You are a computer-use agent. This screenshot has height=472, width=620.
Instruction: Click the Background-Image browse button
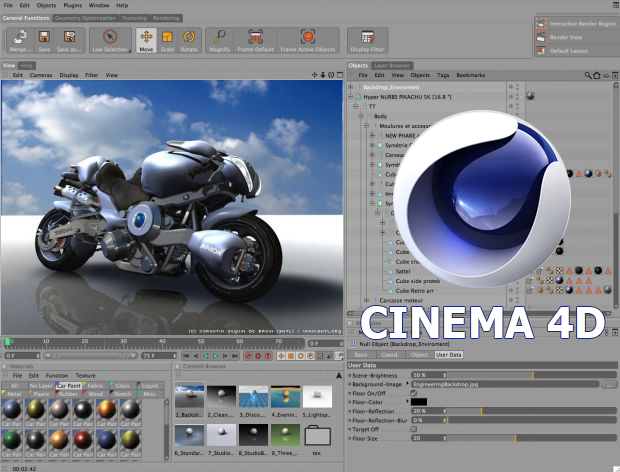tap(609, 384)
